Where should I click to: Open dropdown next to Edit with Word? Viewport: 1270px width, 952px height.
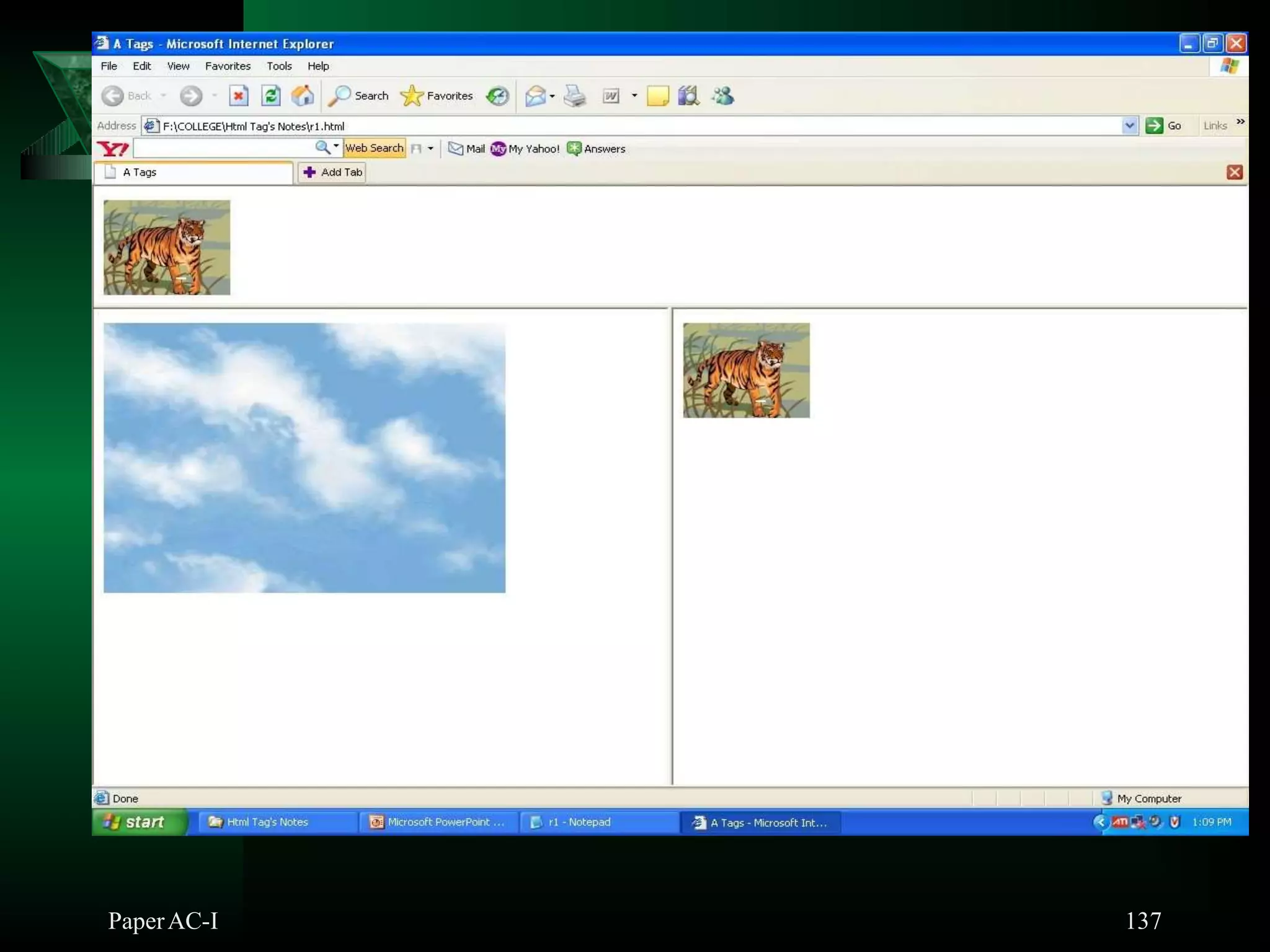coord(634,95)
